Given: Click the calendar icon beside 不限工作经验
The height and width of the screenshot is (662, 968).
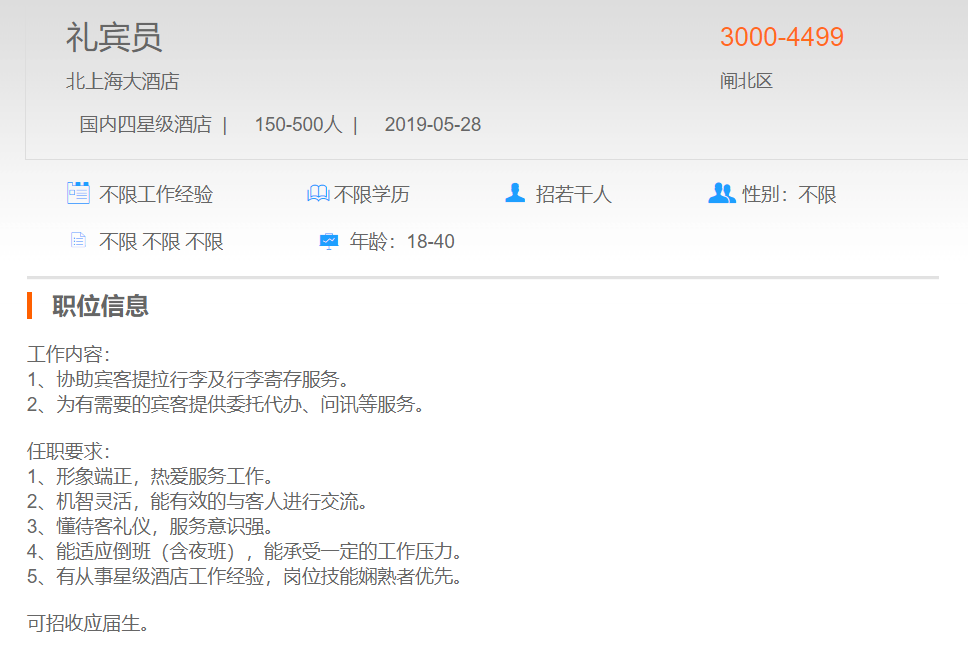Looking at the screenshot, I should (78, 193).
